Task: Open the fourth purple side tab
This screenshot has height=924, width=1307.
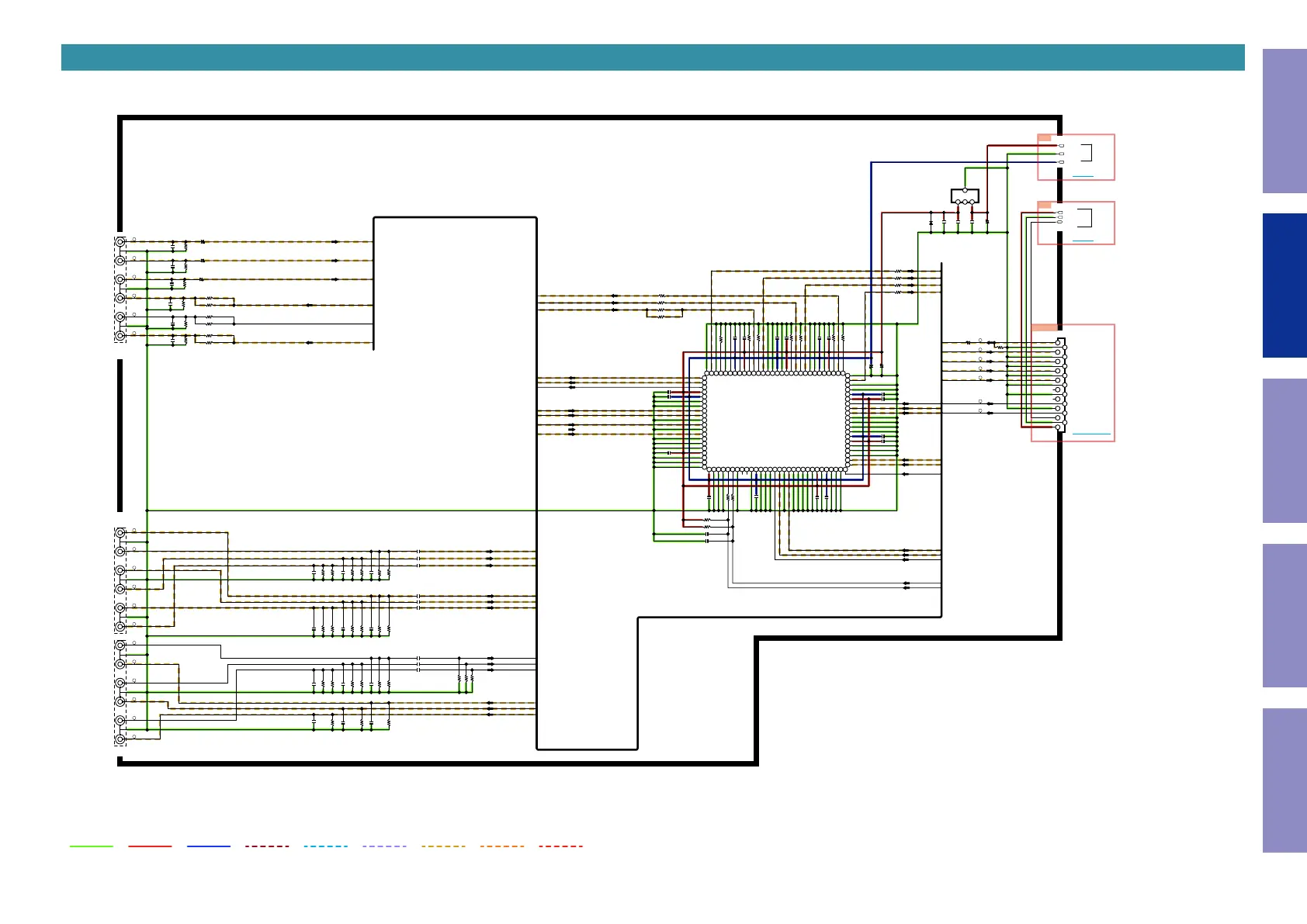Action: [x=1284, y=615]
